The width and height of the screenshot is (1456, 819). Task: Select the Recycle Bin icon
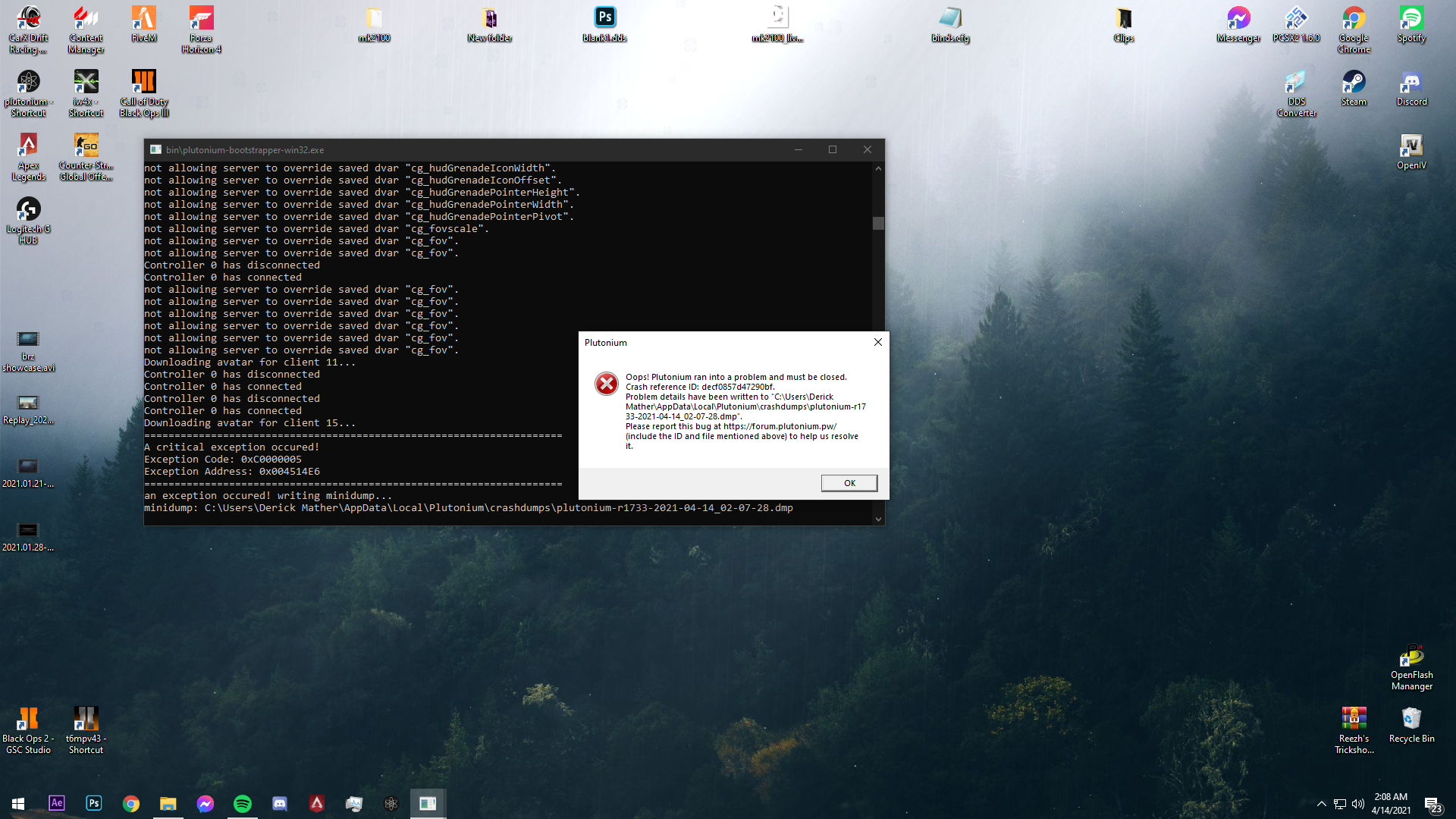(x=1411, y=726)
